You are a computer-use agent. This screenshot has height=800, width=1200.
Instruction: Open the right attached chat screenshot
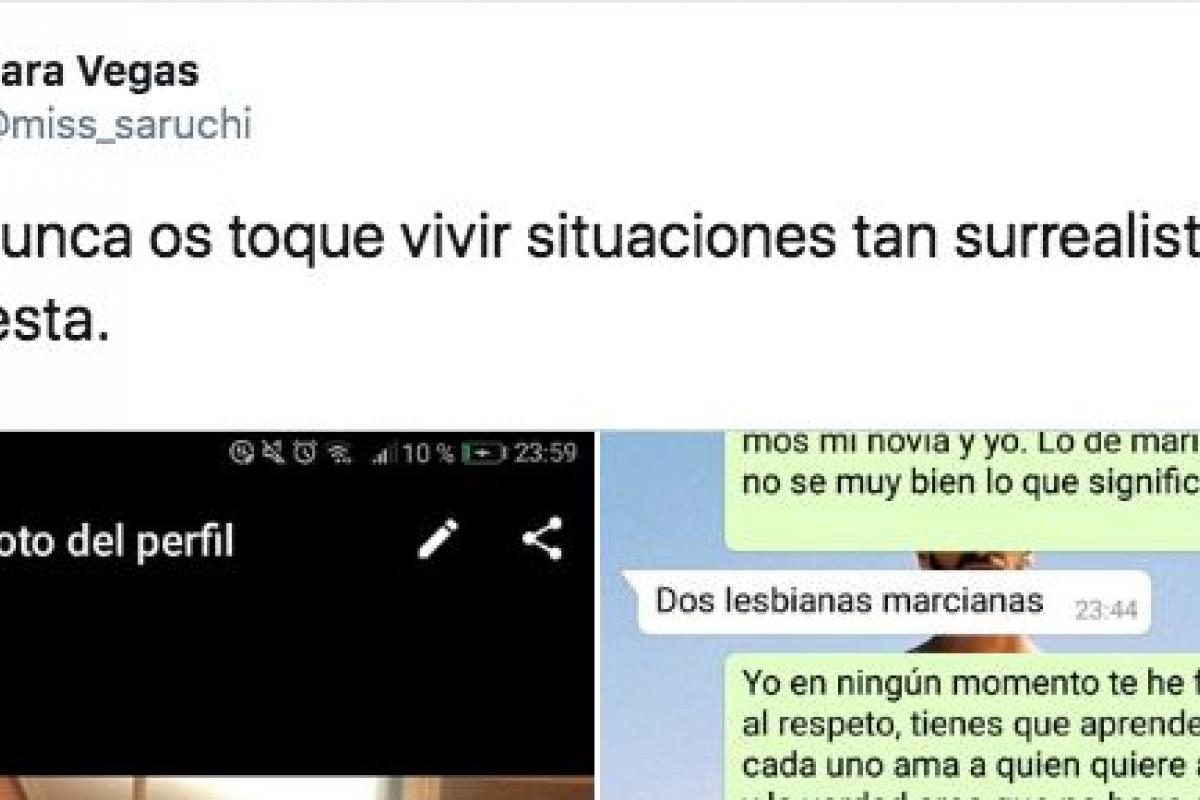(900, 616)
